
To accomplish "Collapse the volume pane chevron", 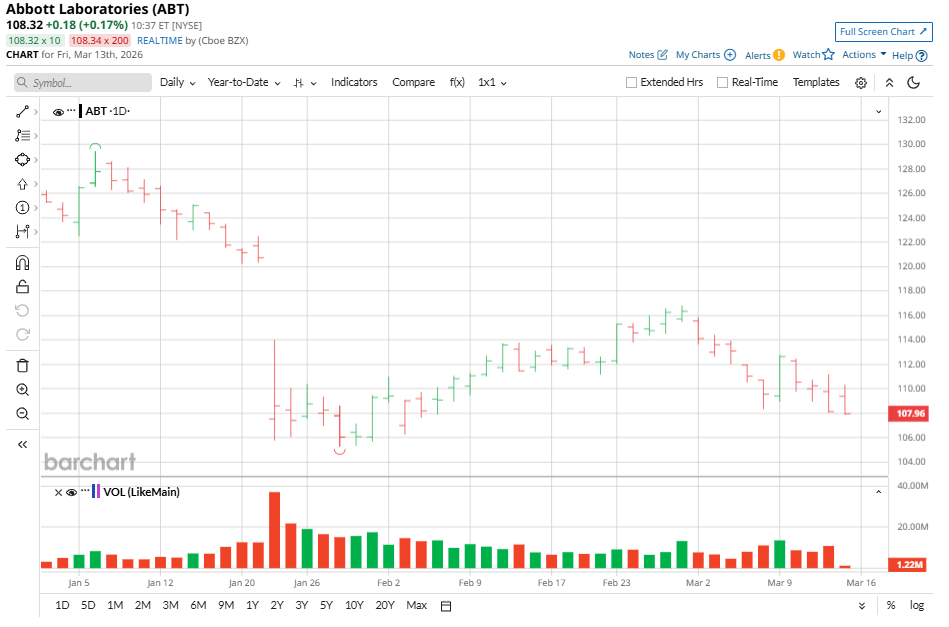I will 879,492.
